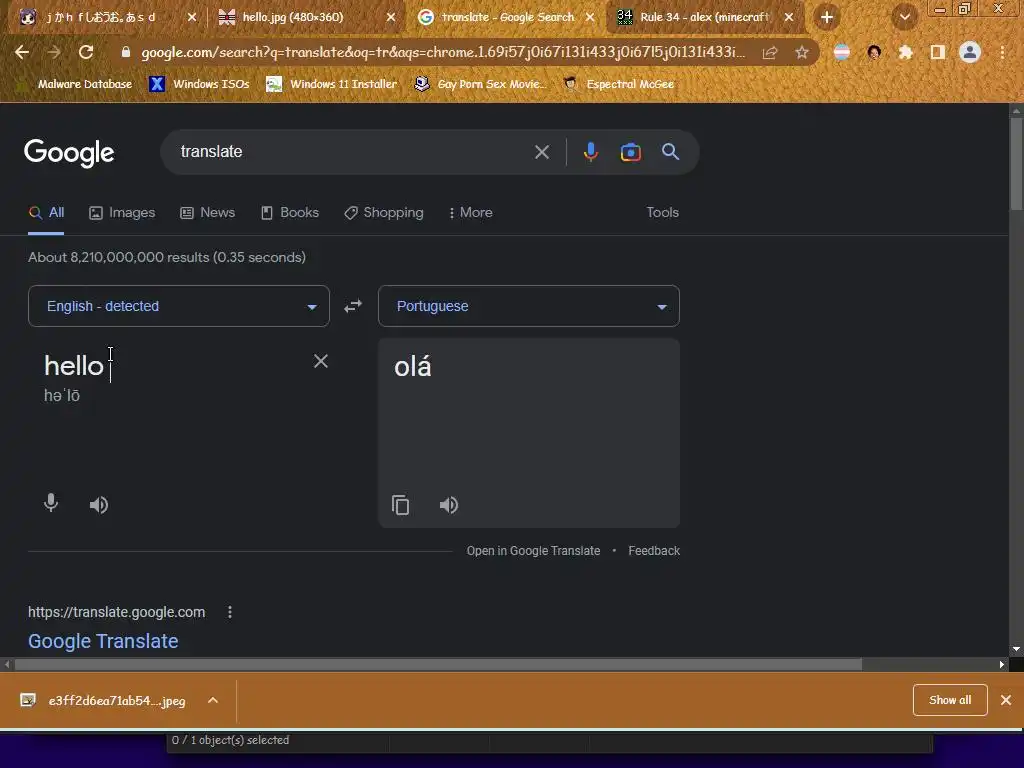Switch to the Images results tab
Screen dimensions: 1024x768
click(x=123, y=212)
